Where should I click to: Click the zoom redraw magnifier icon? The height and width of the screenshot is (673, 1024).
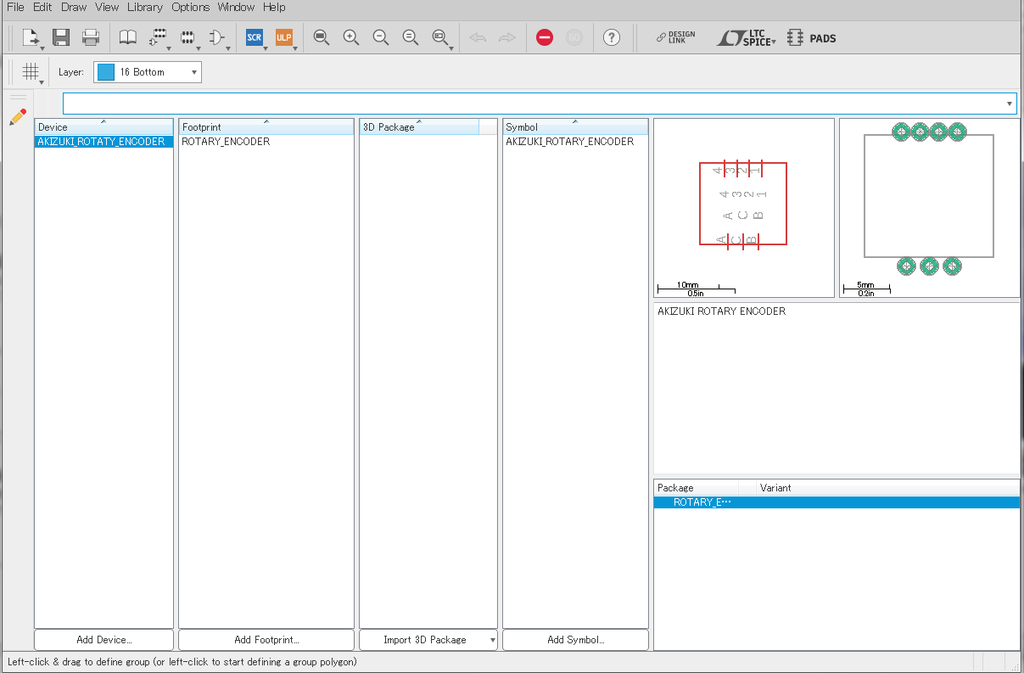[410, 37]
